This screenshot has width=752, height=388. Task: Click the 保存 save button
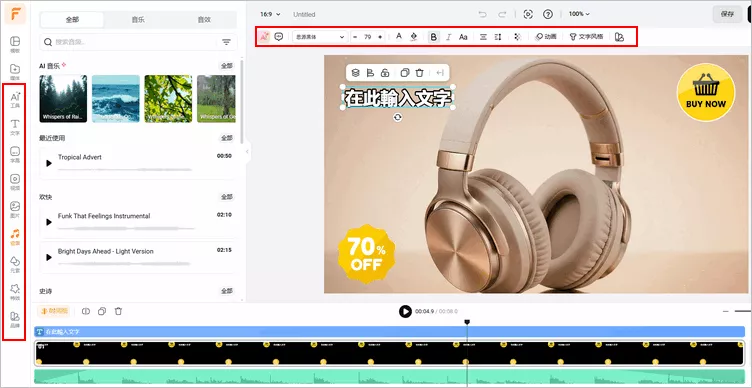click(727, 14)
